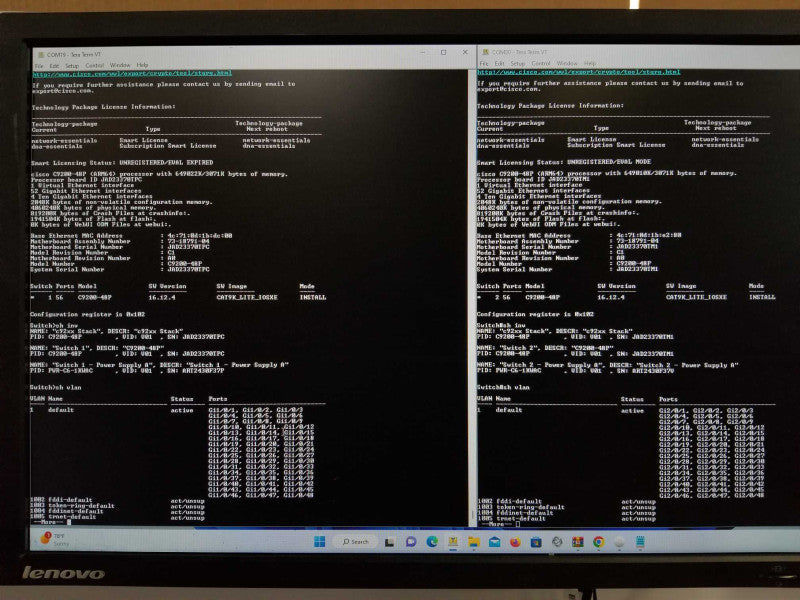Launch Google Chrome from the taskbar
Viewport: 800px width, 600px height.
[x=598, y=542]
